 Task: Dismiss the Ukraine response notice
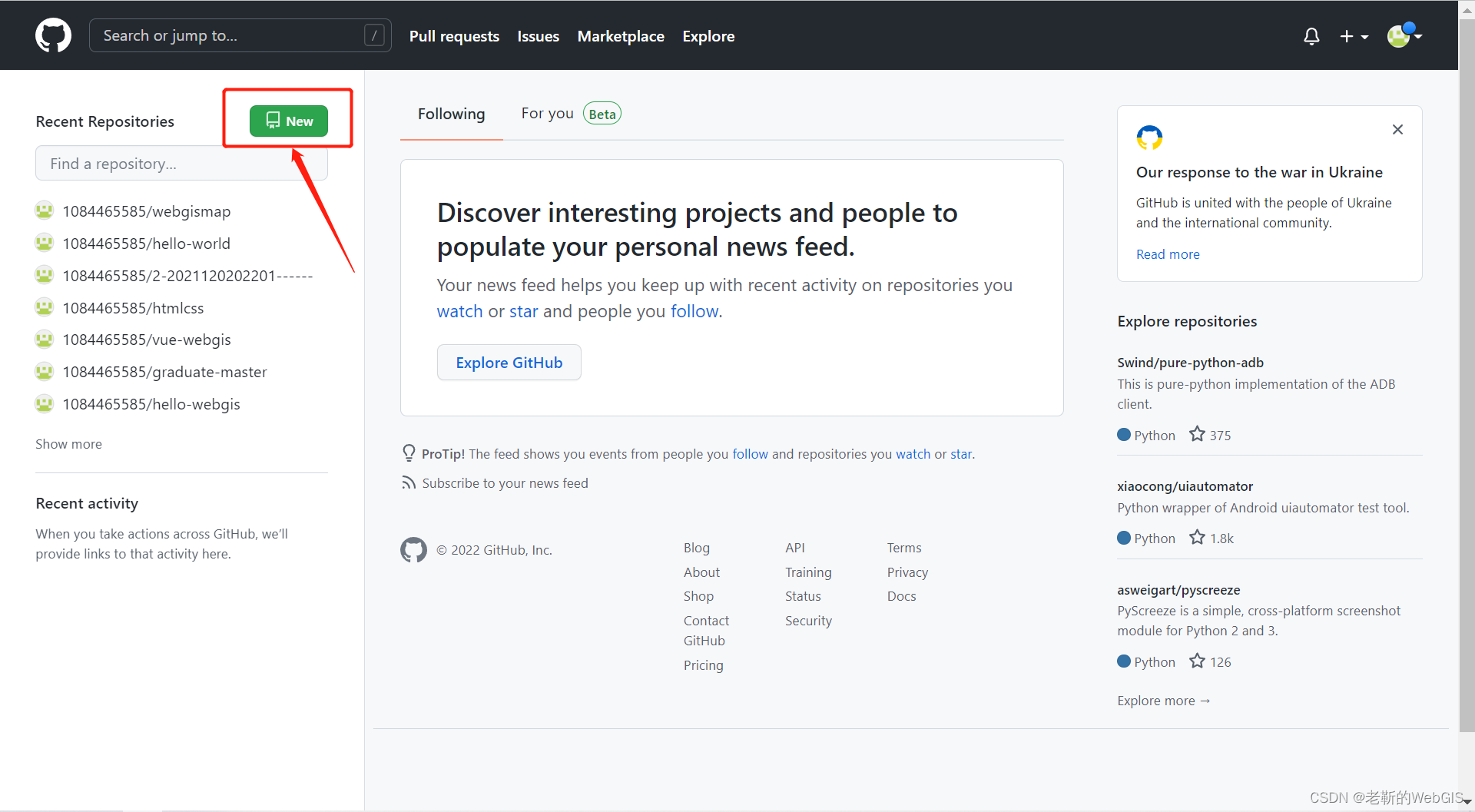click(1397, 129)
